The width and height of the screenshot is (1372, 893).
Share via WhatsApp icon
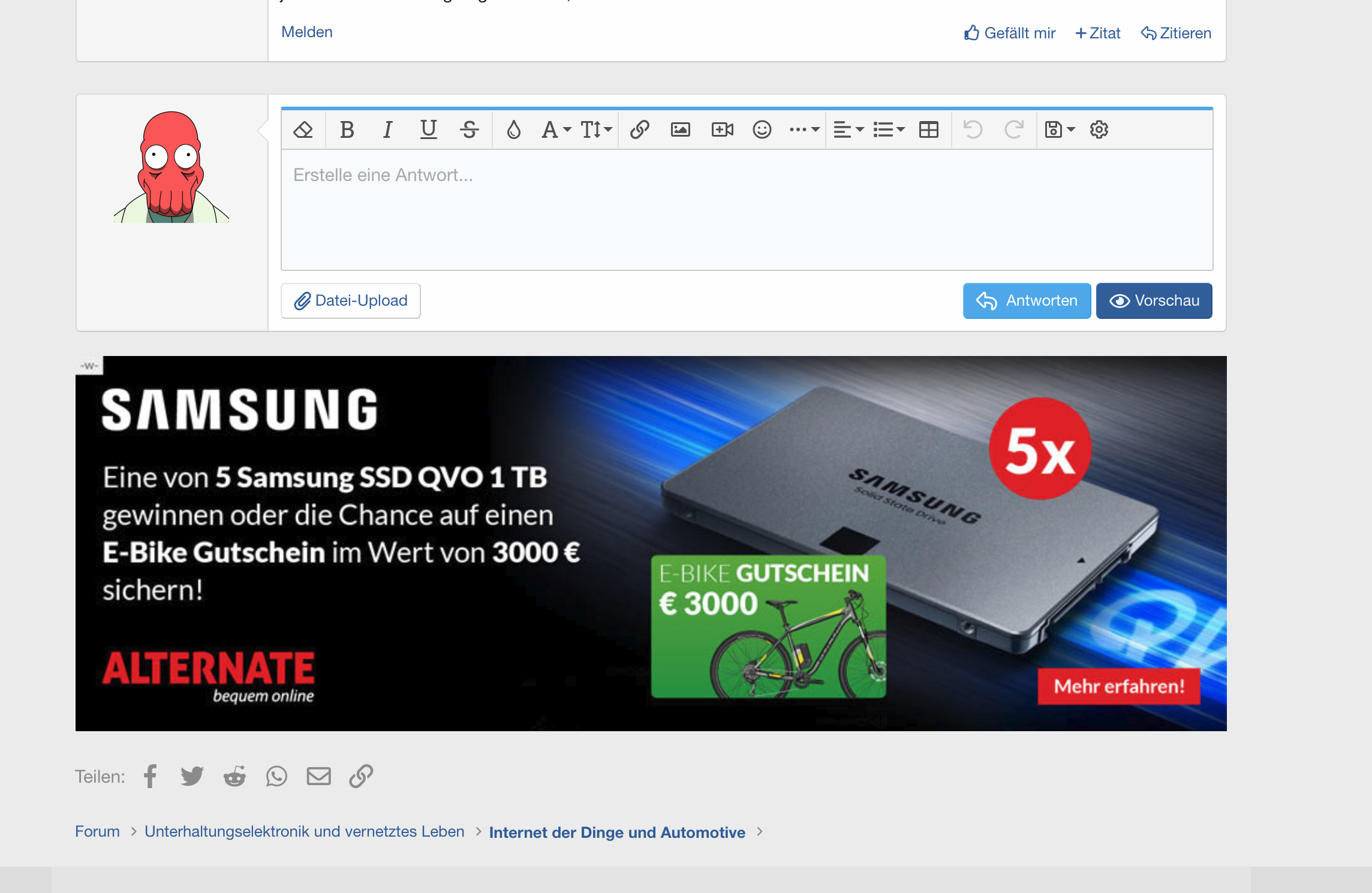[x=276, y=776]
